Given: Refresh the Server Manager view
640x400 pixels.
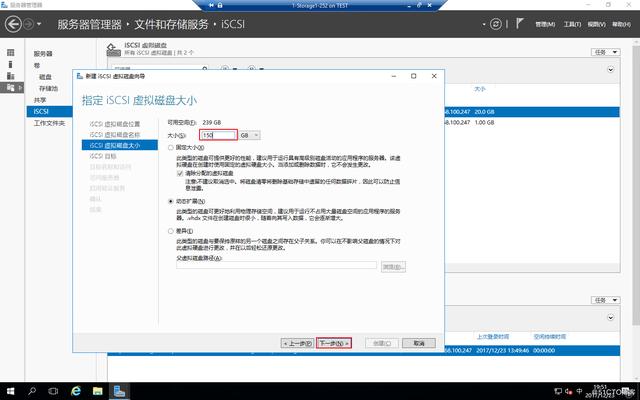Looking at the screenshot, I should [x=496, y=24].
